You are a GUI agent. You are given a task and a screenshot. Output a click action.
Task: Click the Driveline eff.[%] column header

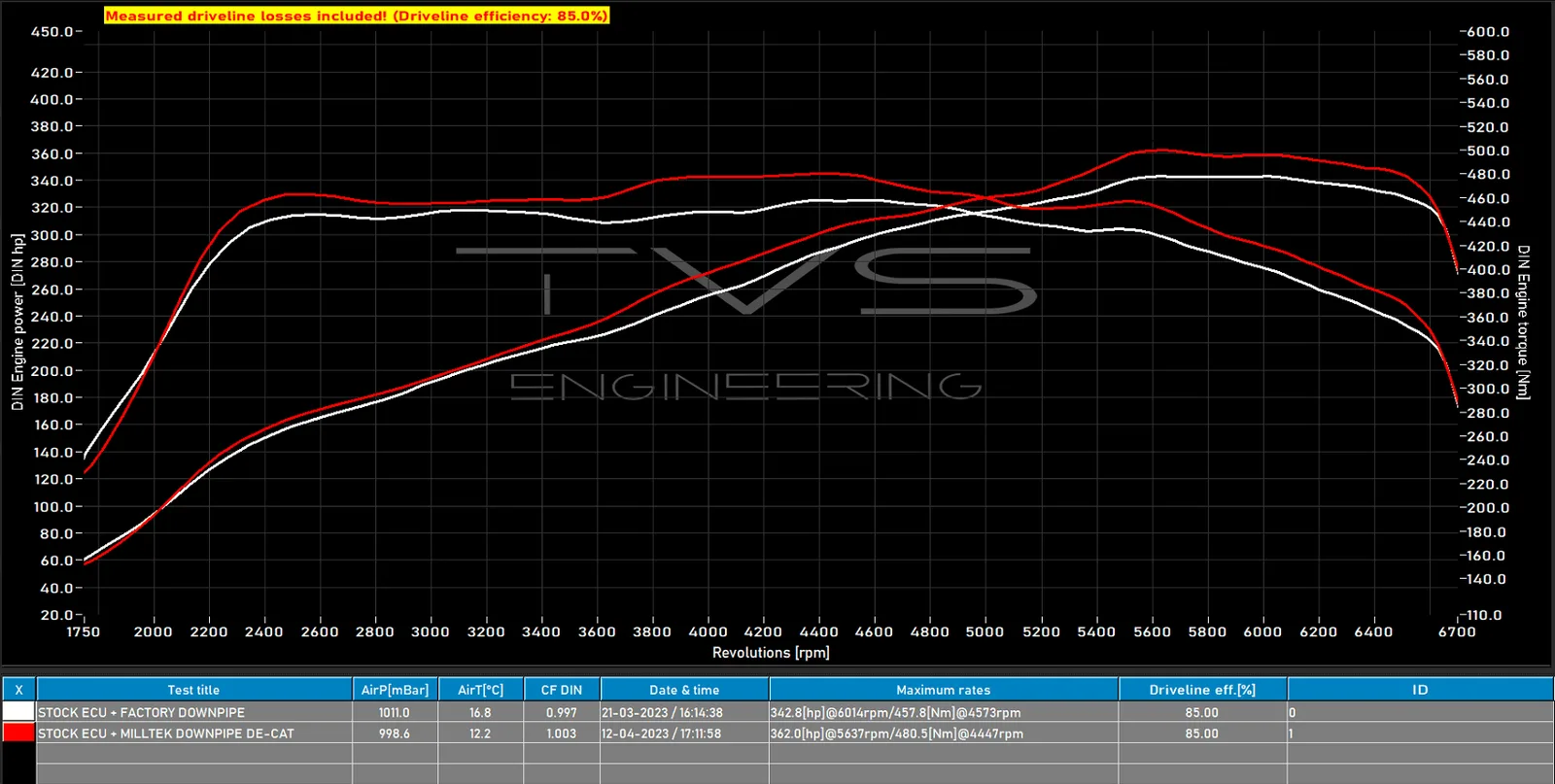(1202, 690)
